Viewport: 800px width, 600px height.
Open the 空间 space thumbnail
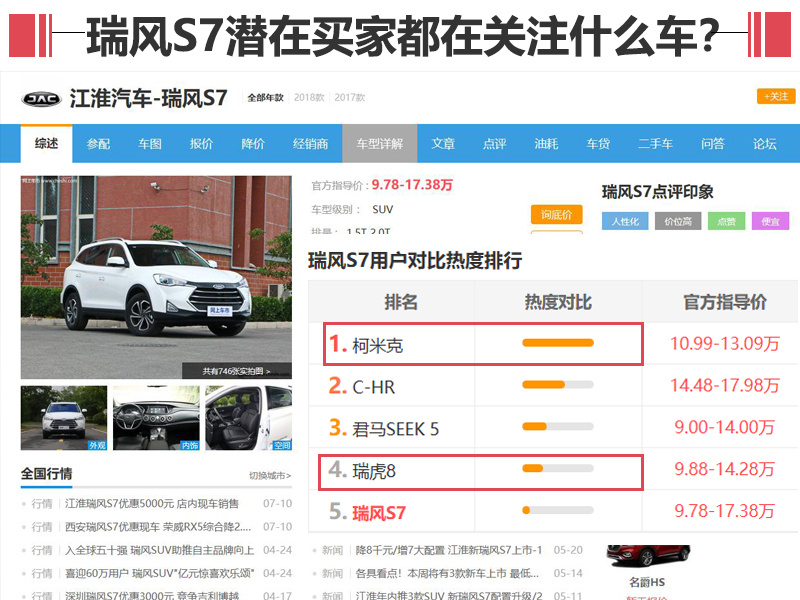tap(248, 418)
